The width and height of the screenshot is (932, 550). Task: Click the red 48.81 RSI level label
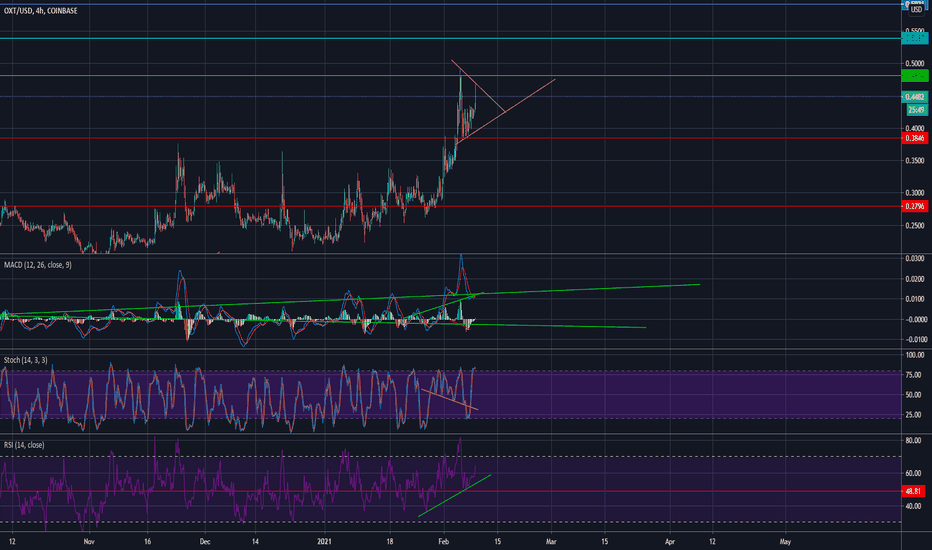[x=913, y=491]
